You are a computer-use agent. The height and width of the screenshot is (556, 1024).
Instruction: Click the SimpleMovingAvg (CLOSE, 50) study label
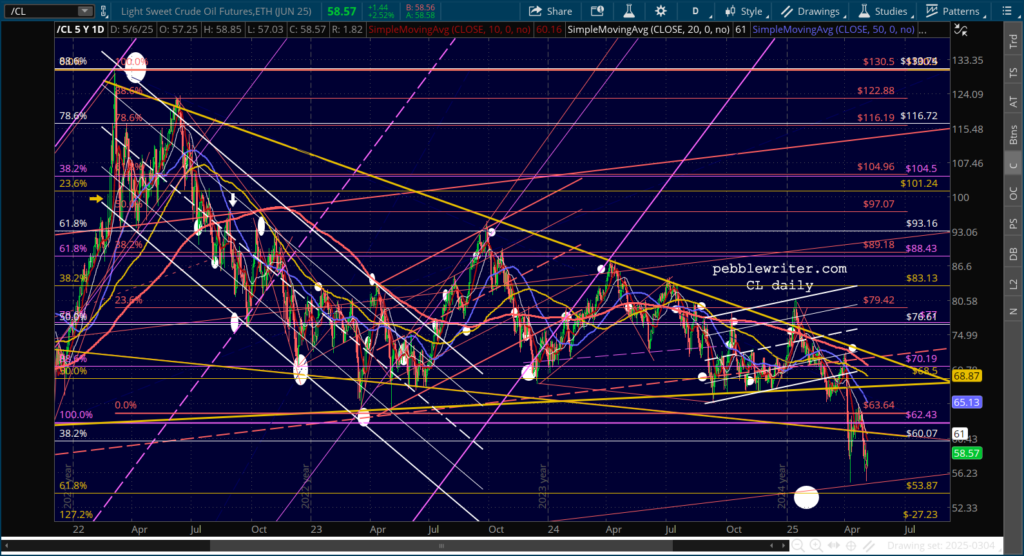[833, 29]
